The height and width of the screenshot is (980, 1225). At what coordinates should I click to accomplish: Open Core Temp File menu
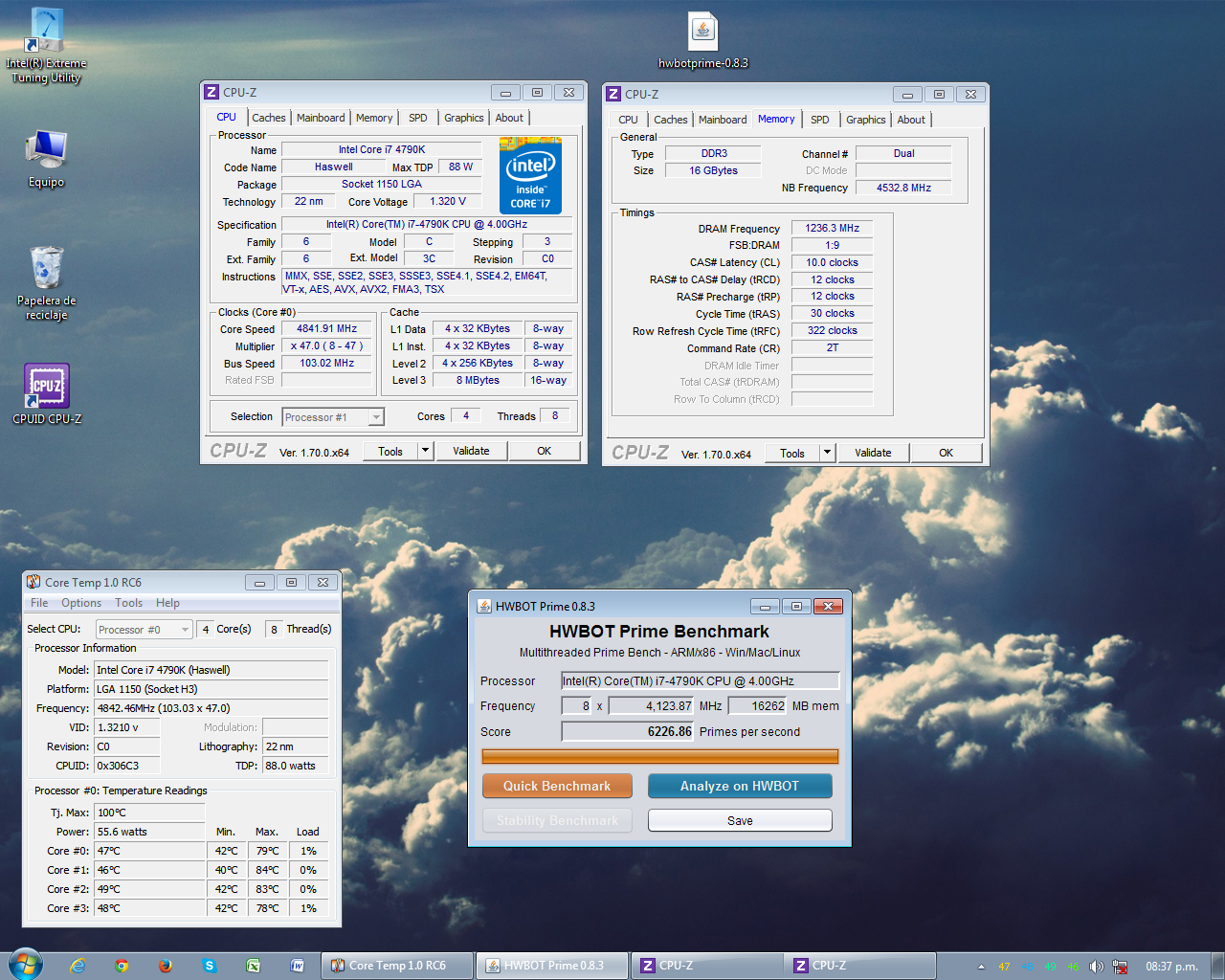(x=39, y=603)
